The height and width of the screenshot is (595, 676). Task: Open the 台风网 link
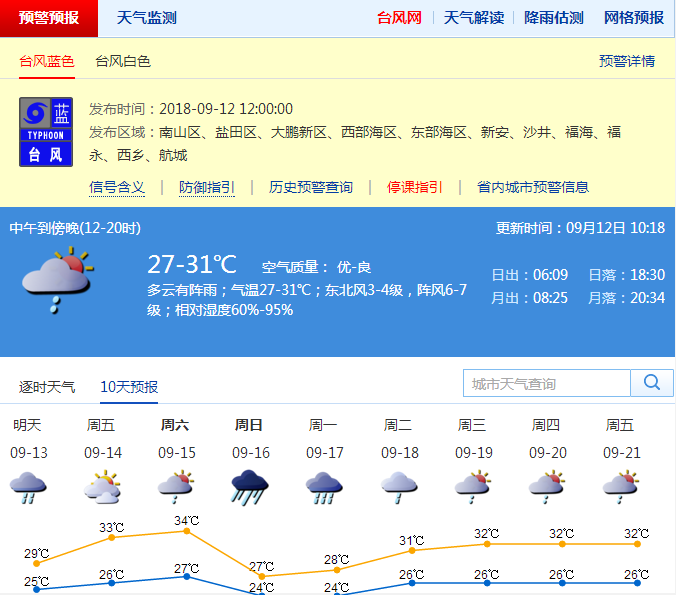(398, 18)
